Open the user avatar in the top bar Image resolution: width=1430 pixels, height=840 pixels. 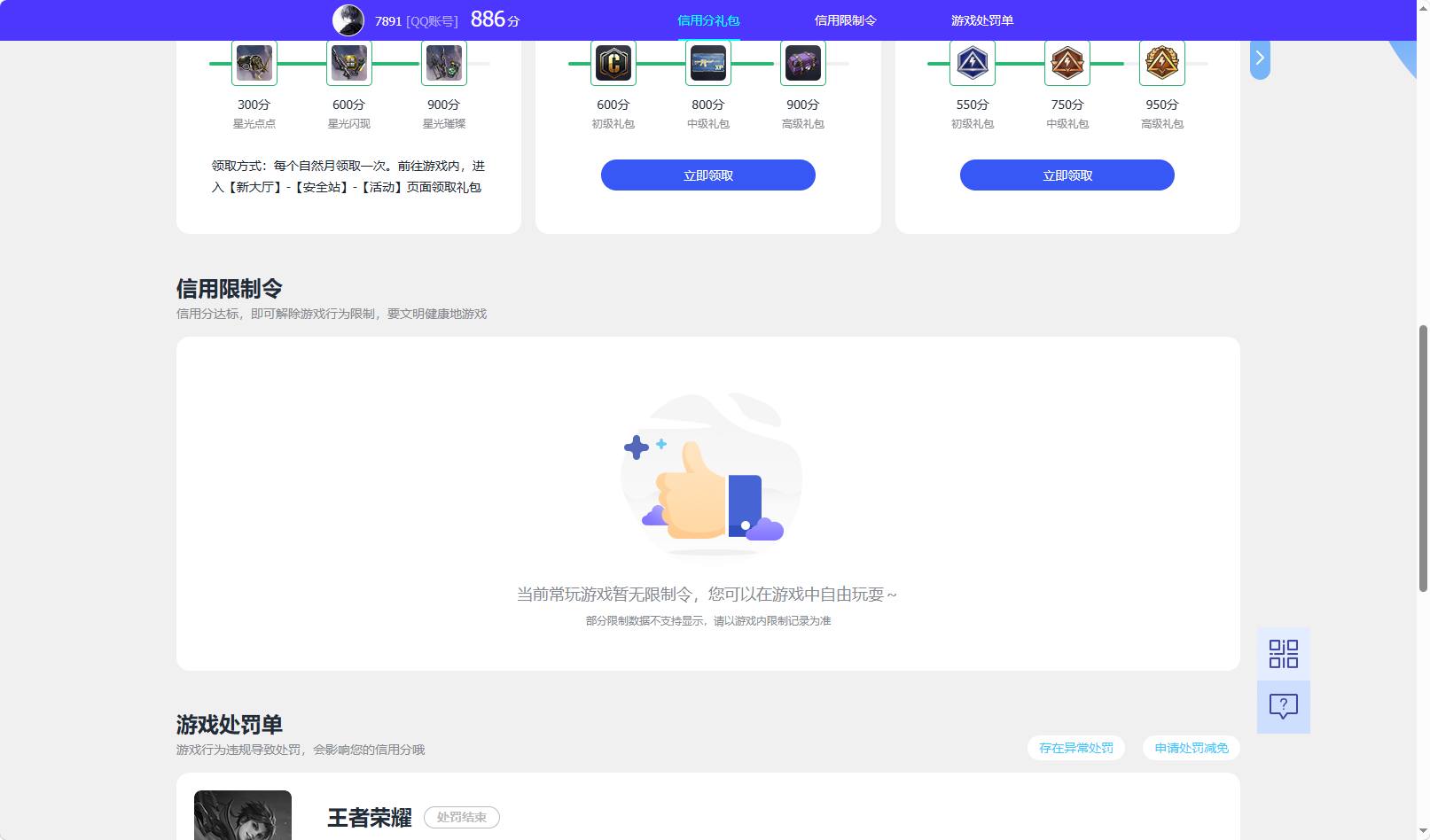(348, 19)
